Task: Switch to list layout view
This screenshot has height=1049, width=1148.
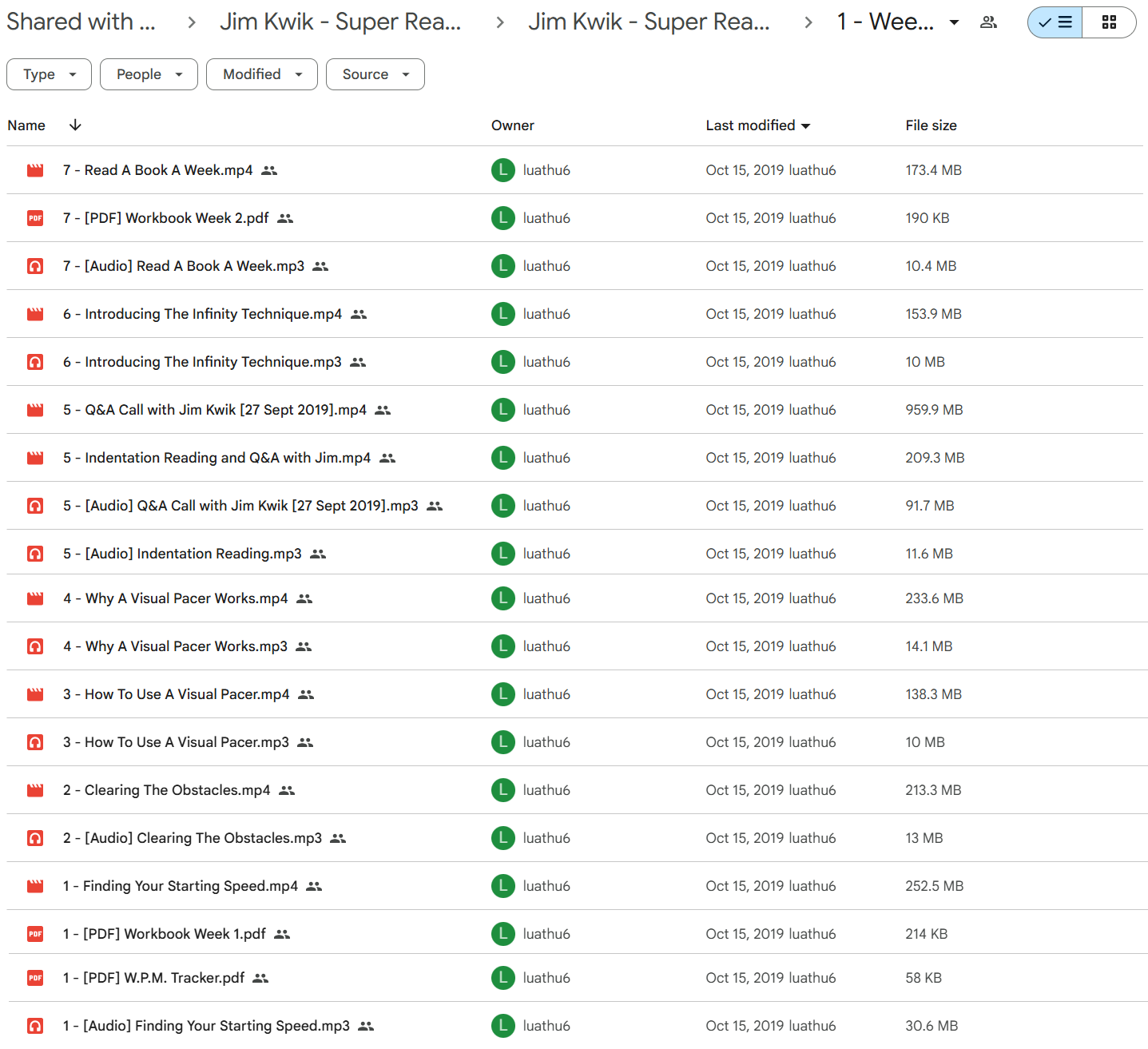Action: tap(1055, 22)
